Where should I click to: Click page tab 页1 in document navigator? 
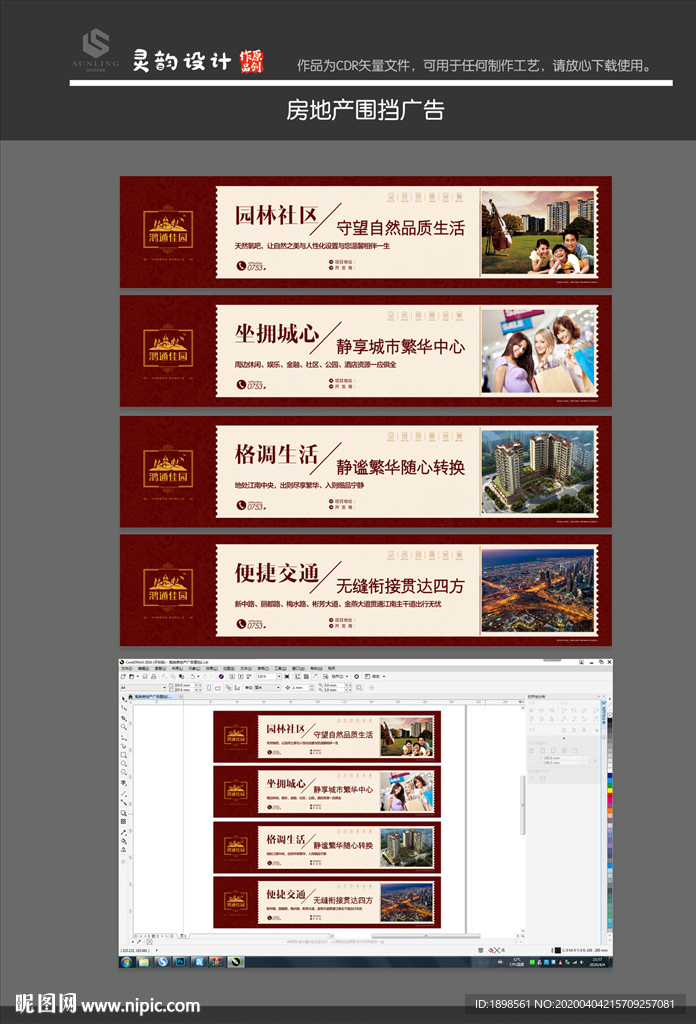pos(183,936)
